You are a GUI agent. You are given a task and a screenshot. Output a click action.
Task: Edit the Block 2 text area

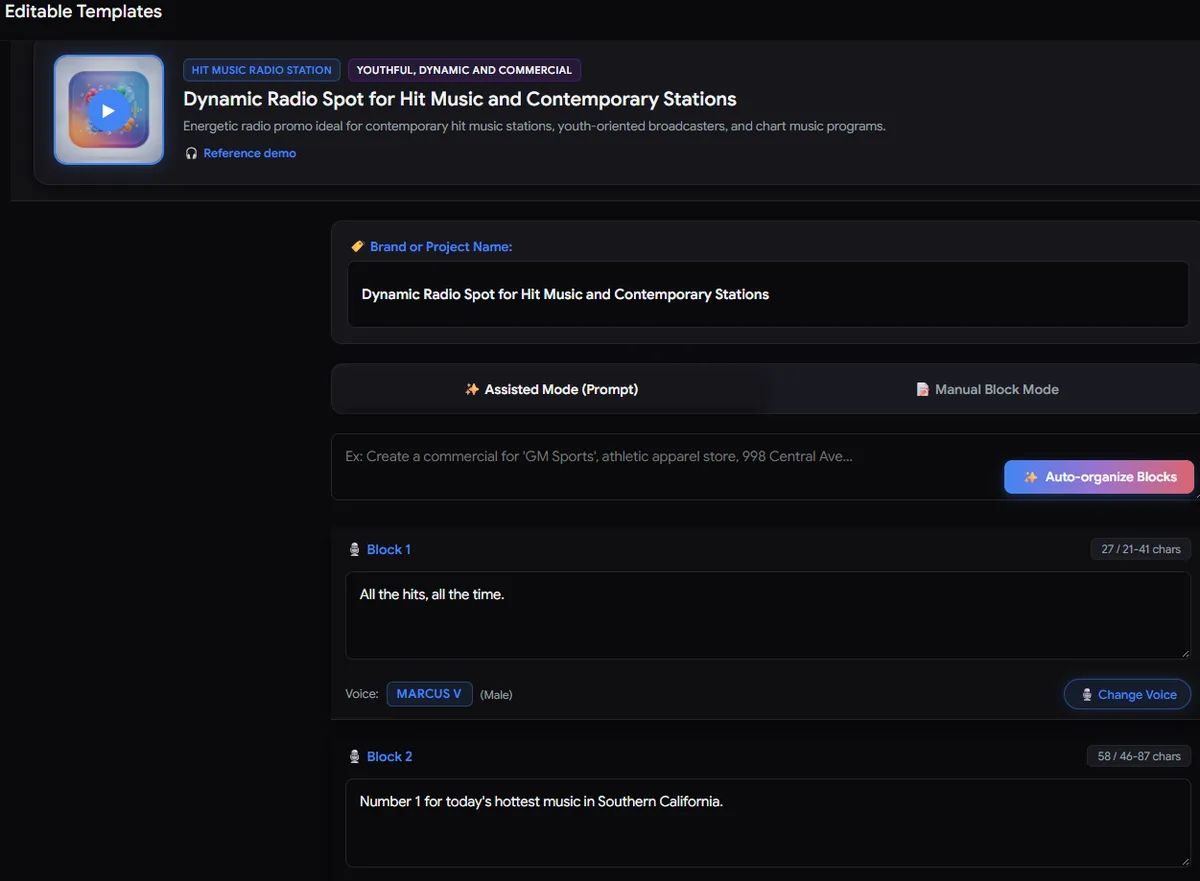pos(768,822)
